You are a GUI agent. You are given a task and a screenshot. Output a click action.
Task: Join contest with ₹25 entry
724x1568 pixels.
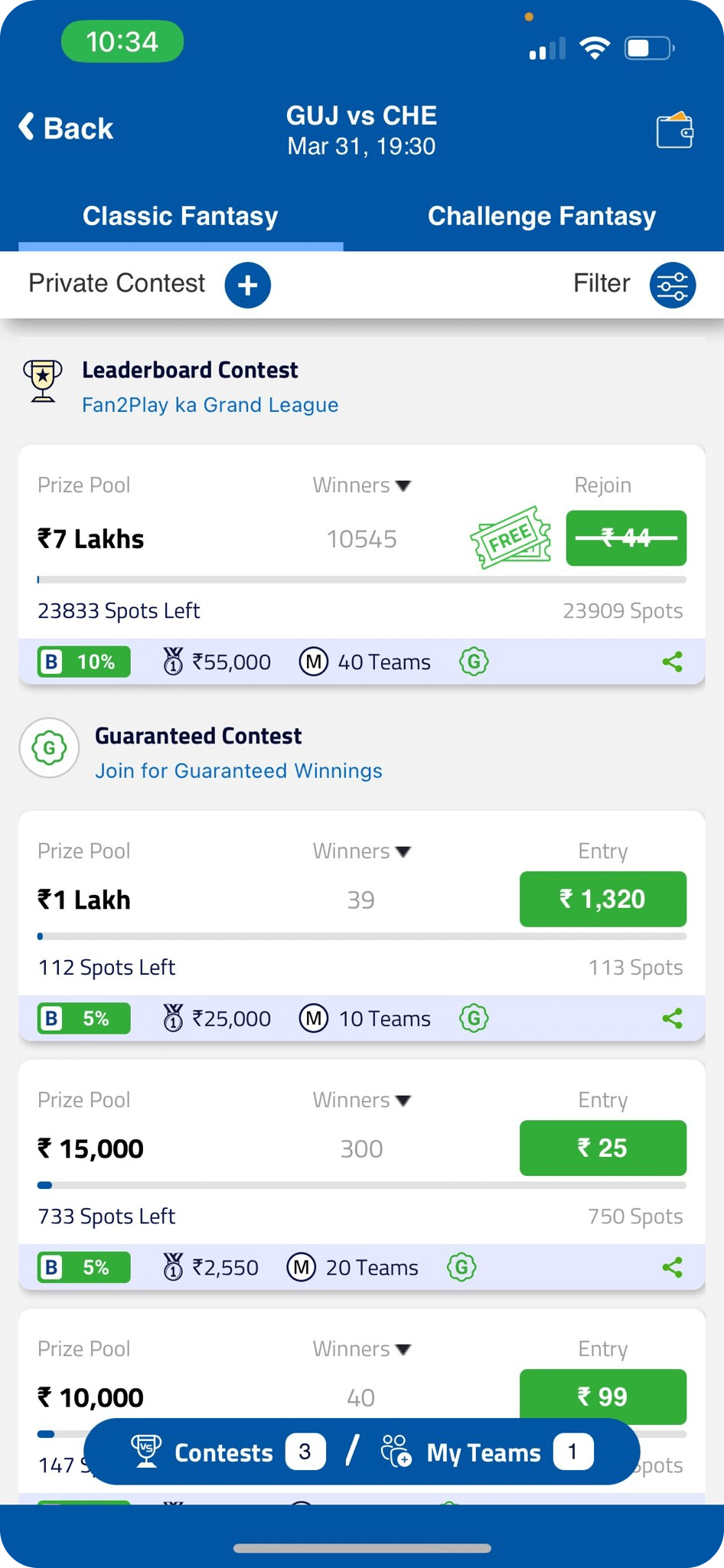(603, 1148)
